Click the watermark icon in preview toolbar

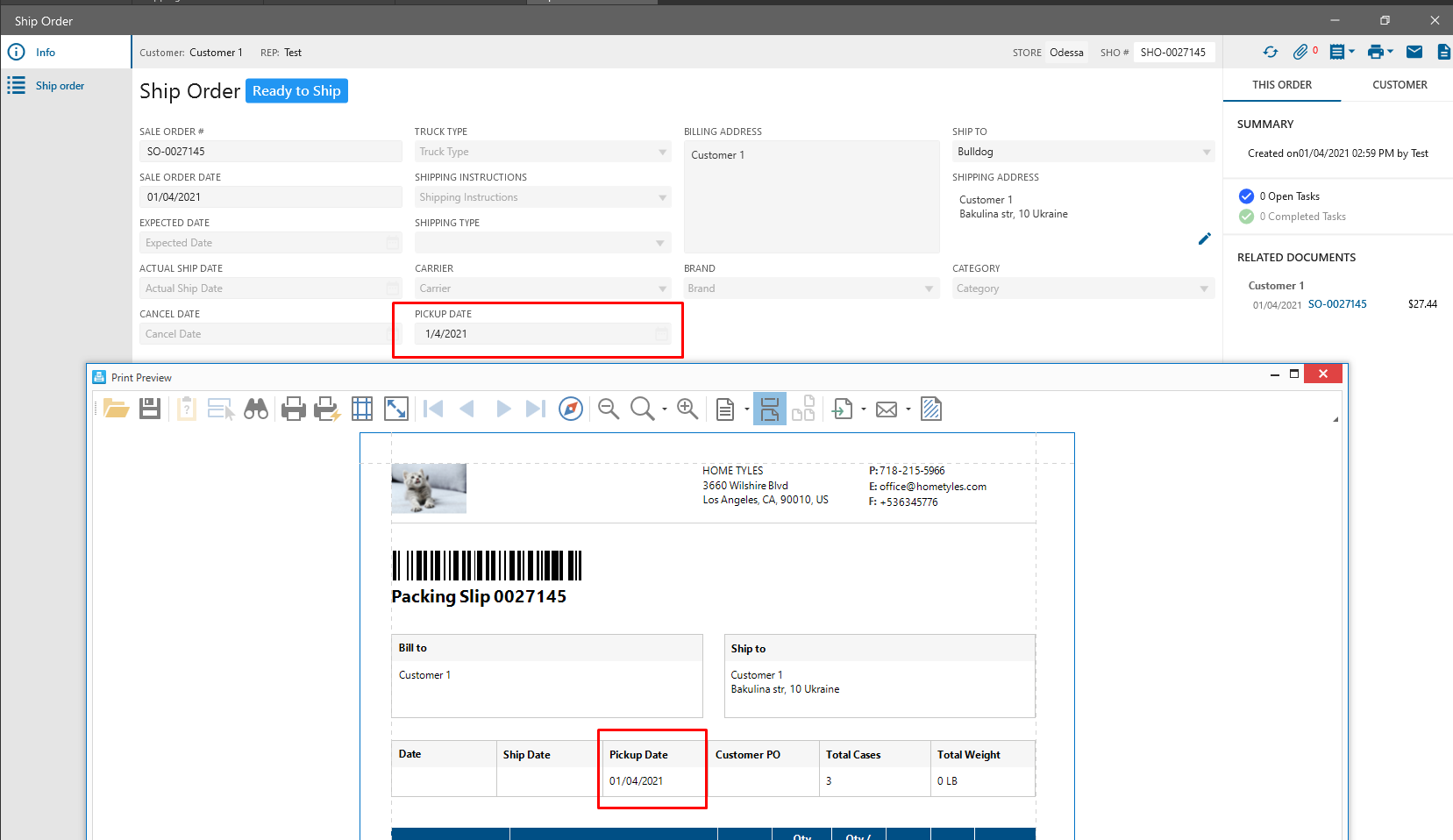931,409
